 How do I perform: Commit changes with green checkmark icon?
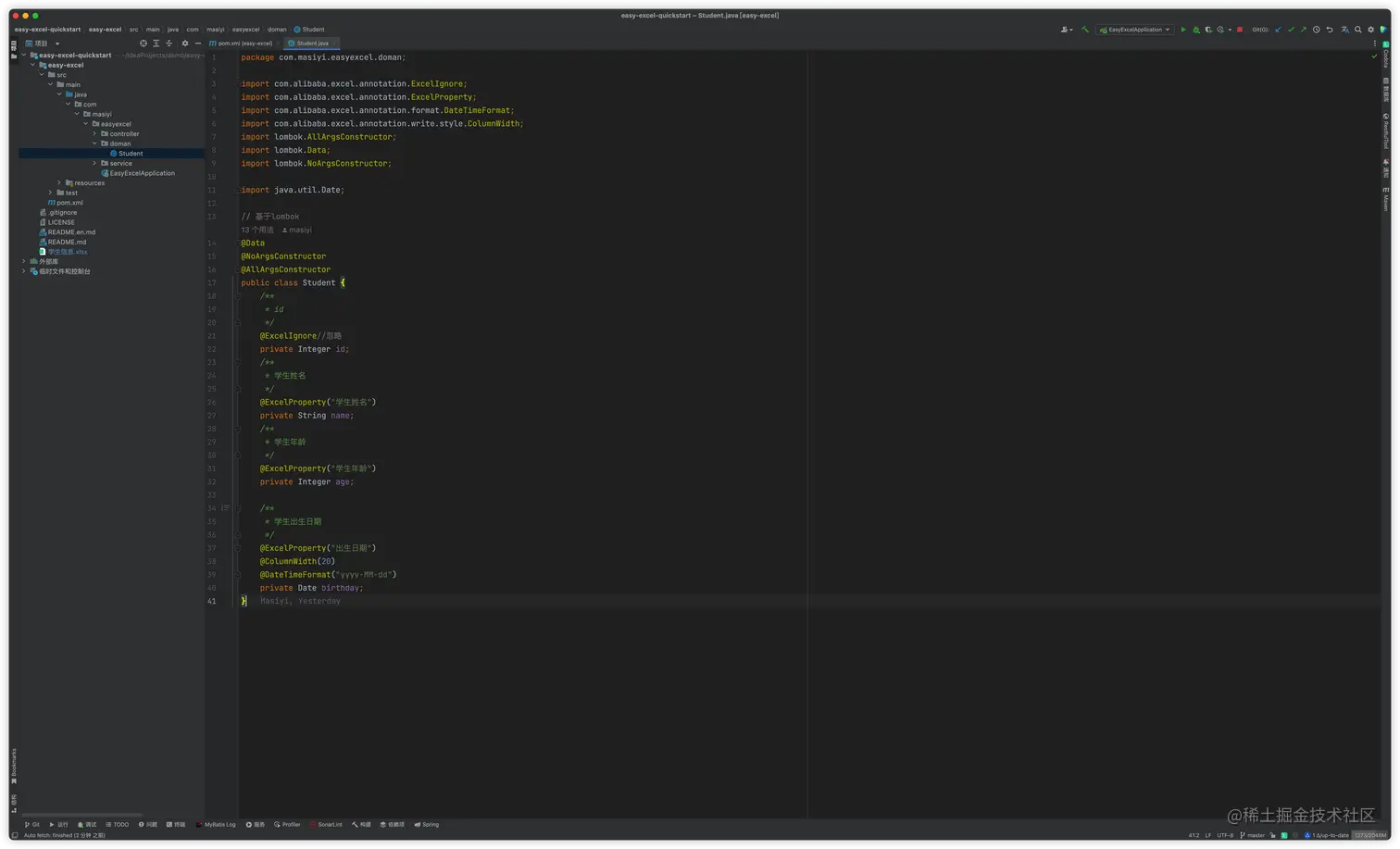pyautogui.click(x=1292, y=30)
